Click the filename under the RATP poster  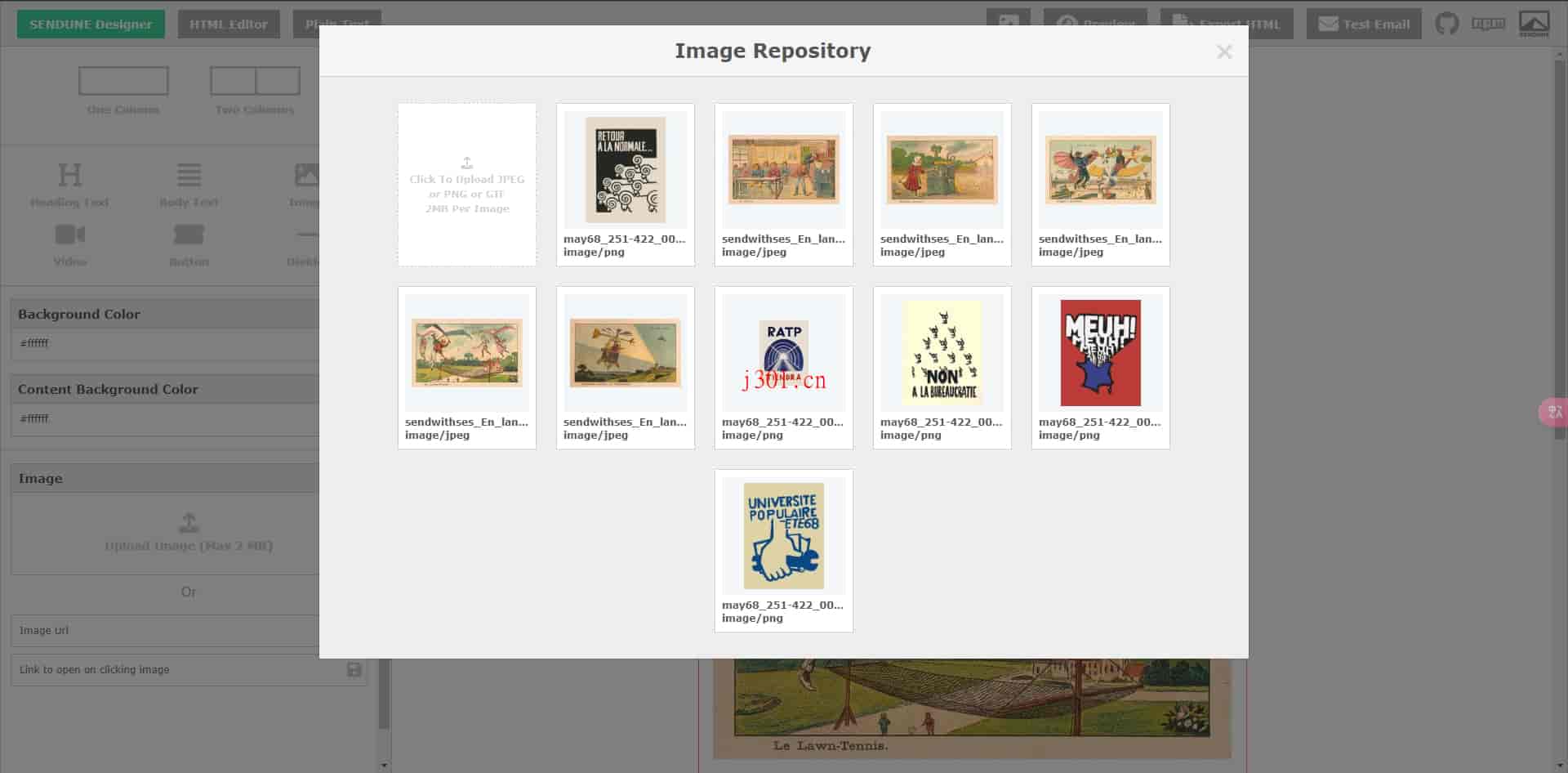pos(782,422)
